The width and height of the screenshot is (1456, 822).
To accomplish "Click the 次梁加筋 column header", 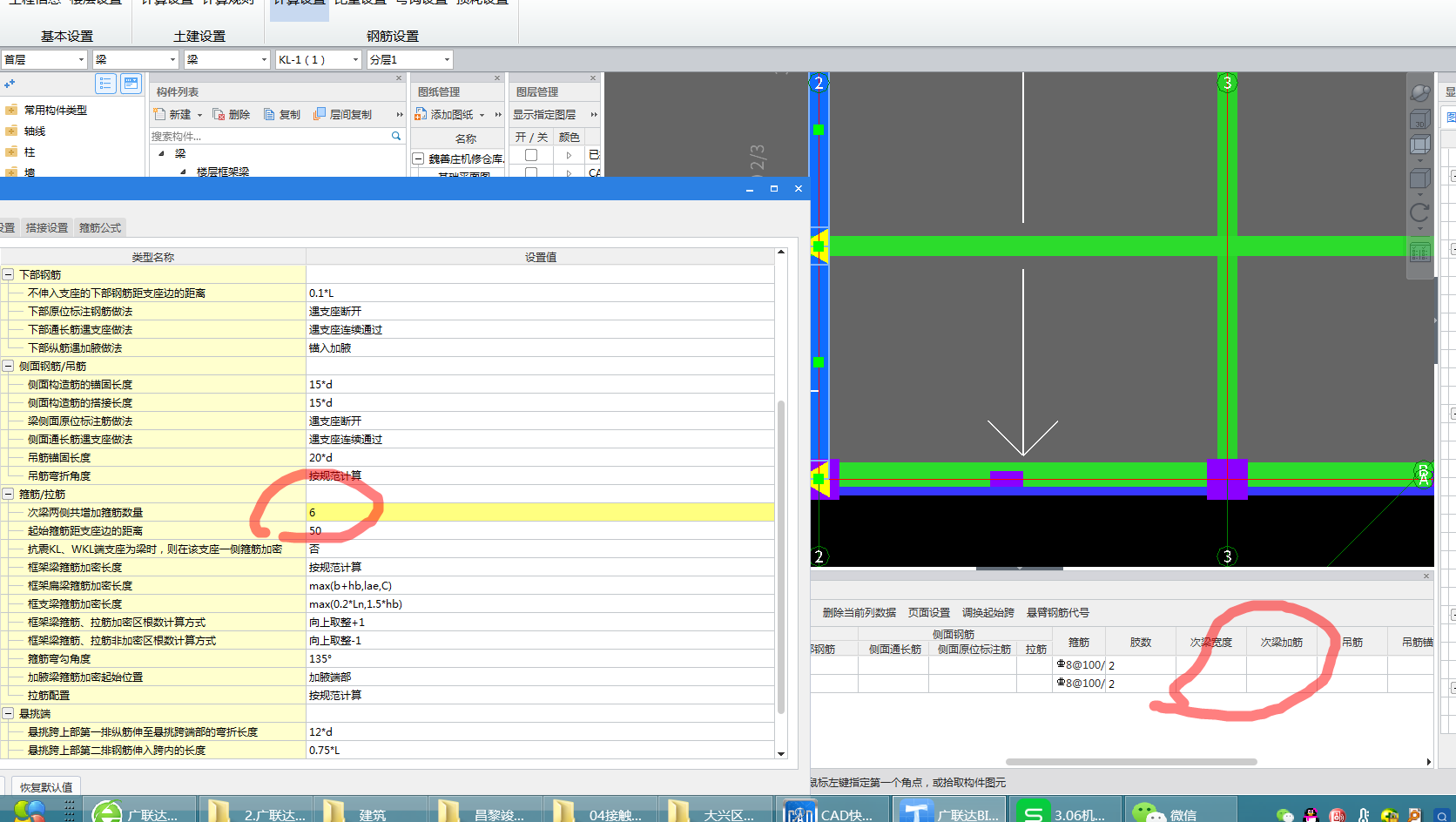I will 1281,642.
